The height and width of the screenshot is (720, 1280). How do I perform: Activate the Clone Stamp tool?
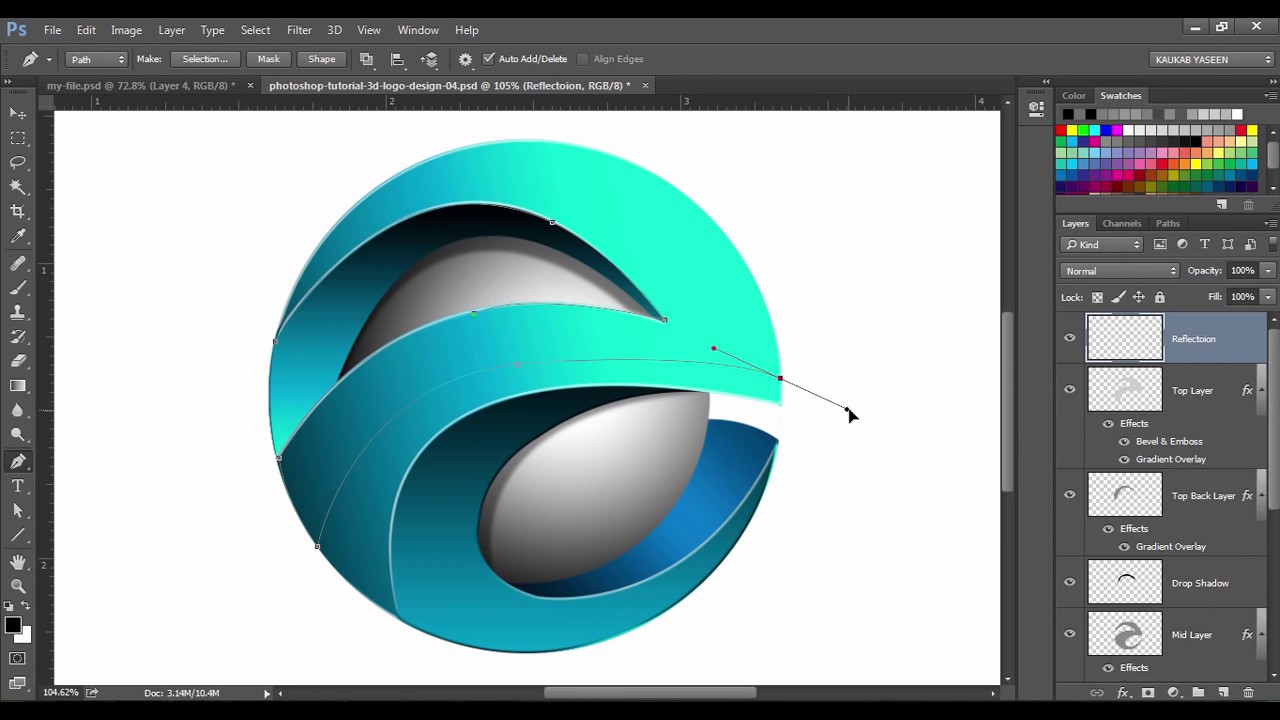point(18,313)
